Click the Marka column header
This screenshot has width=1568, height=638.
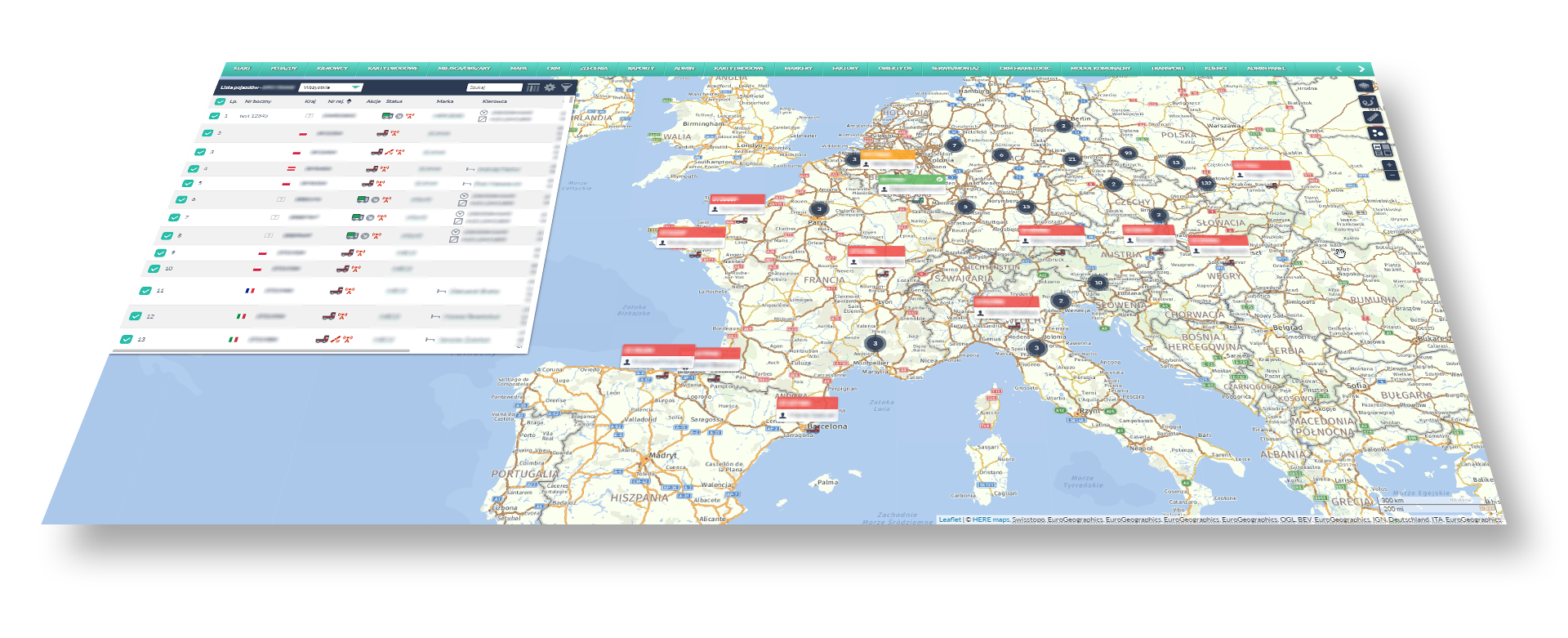click(x=445, y=101)
